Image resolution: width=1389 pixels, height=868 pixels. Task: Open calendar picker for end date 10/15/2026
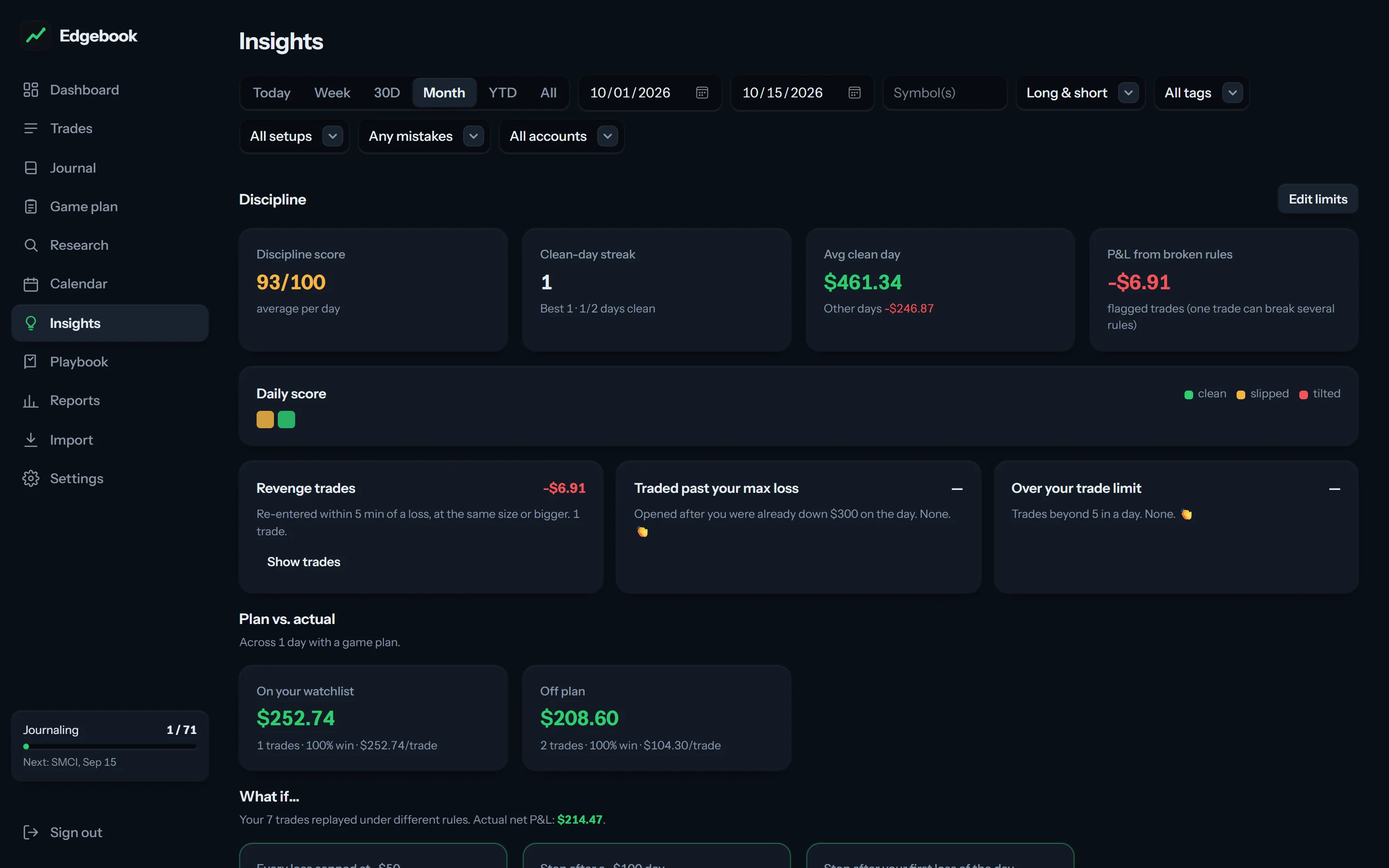(x=854, y=93)
